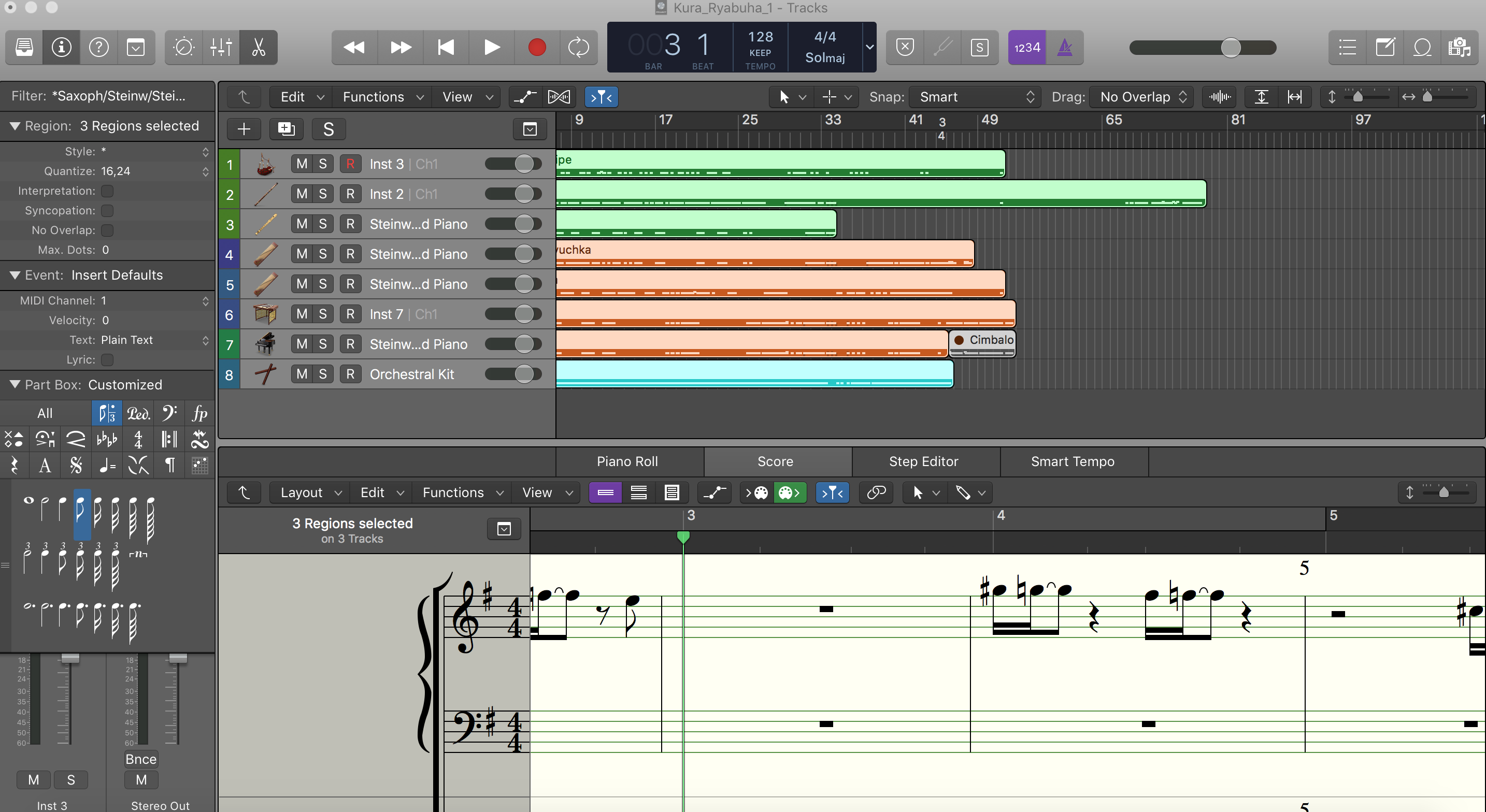Screen dimensions: 1486x812
Task: Mute the Orchestral Kit track
Action: point(301,374)
